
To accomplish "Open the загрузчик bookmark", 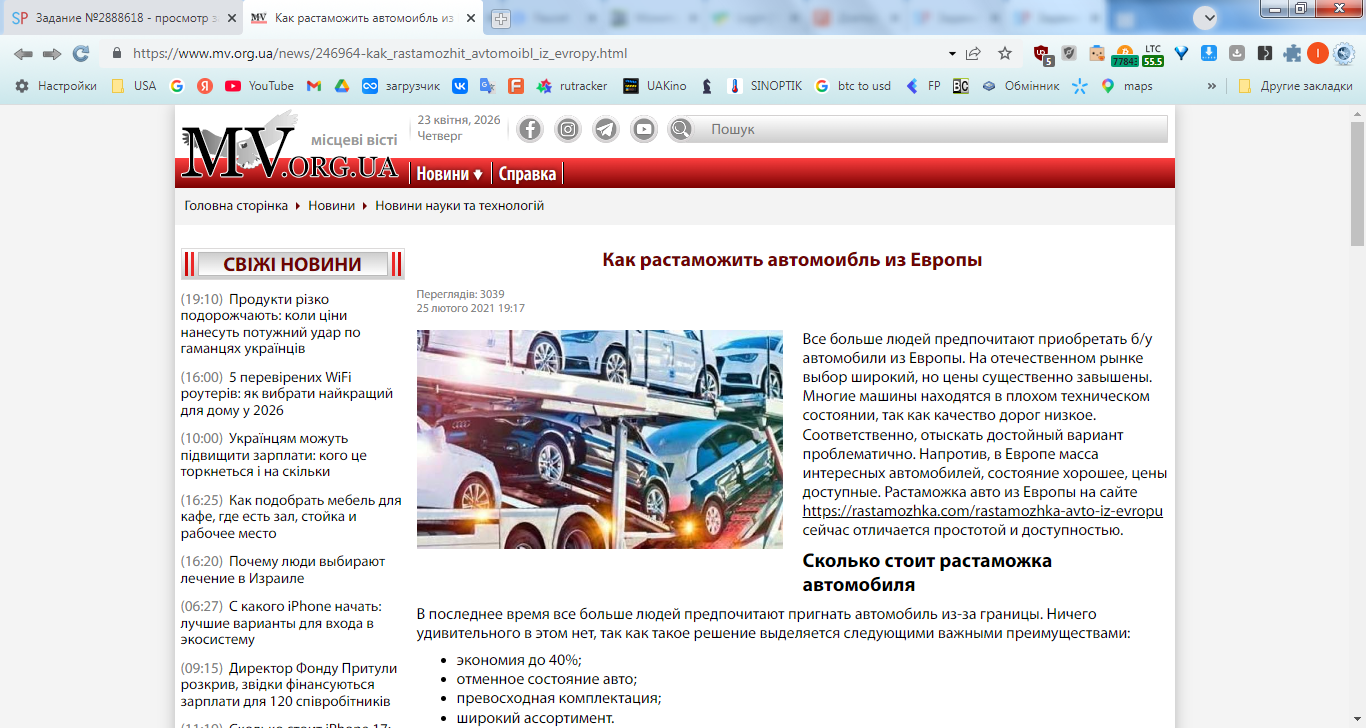I will click(400, 86).
